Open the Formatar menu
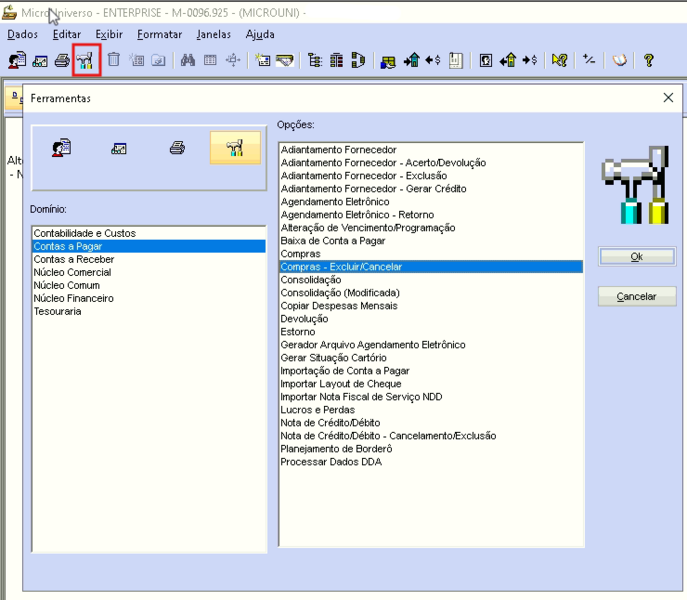This screenshot has height=600, width=687. click(159, 34)
